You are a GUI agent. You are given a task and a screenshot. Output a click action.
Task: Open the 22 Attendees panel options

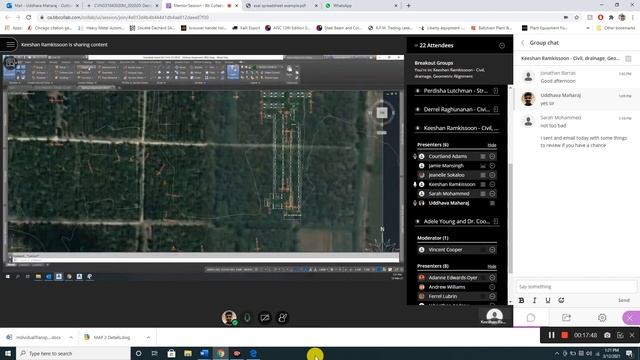pyautogui.click(x=502, y=46)
